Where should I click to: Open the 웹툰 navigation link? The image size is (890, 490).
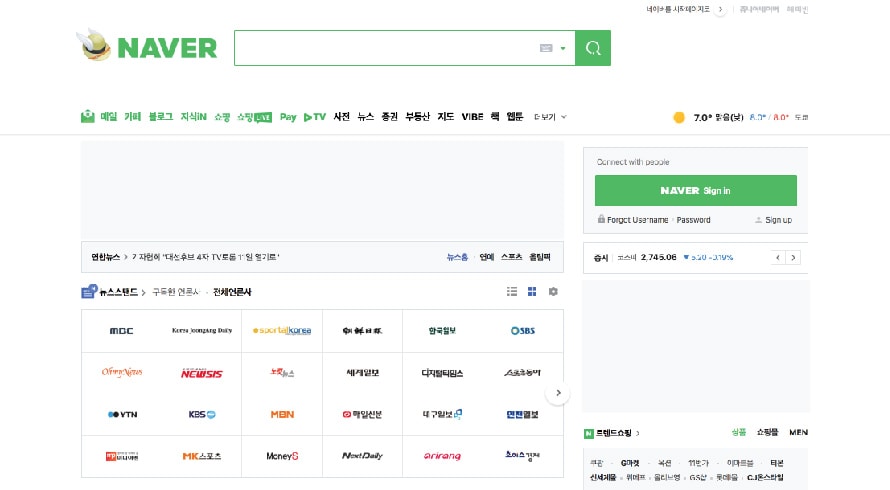tap(515, 116)
